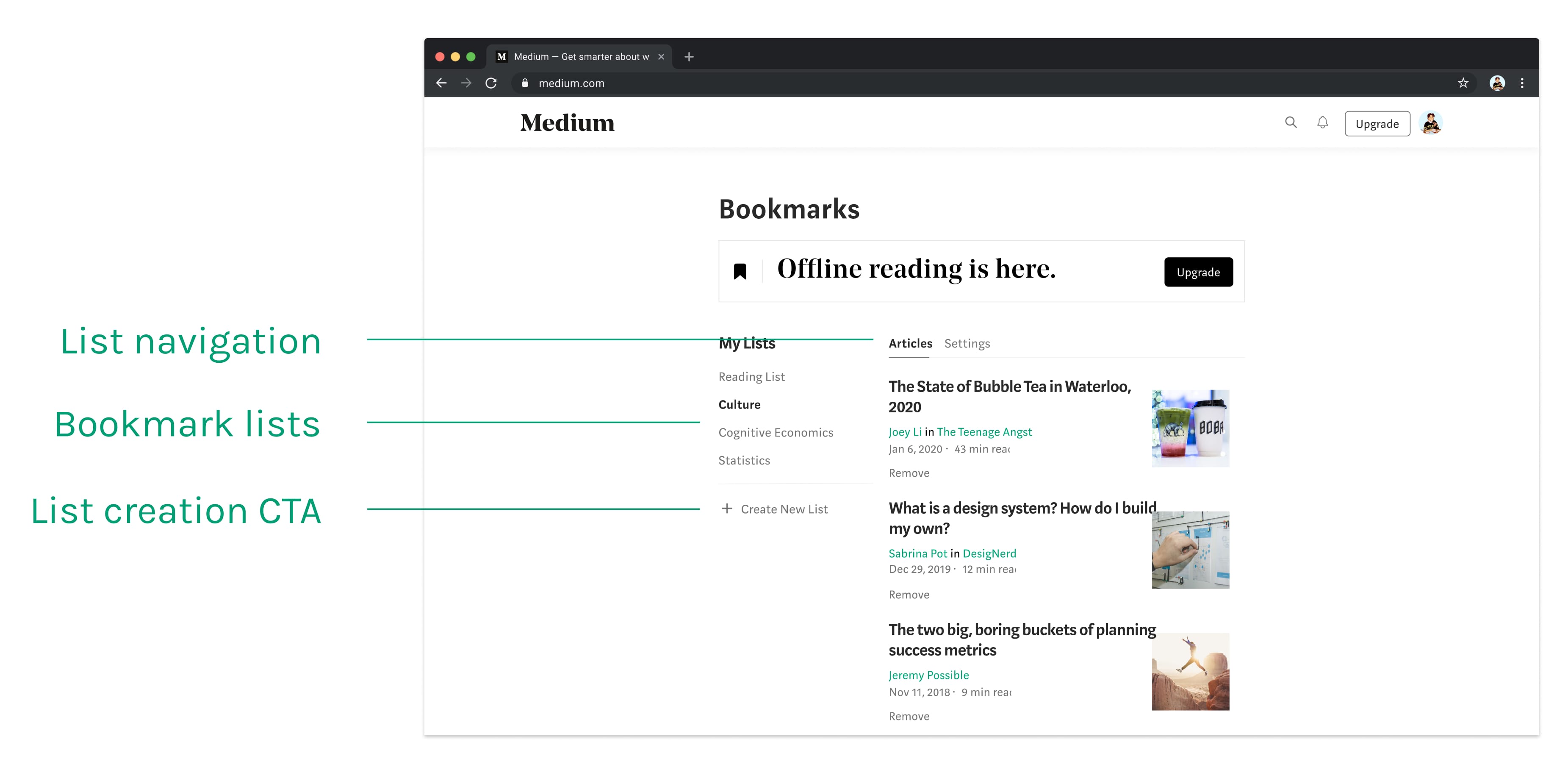Open the Medium user avatar menu

tap(1430, 123)
